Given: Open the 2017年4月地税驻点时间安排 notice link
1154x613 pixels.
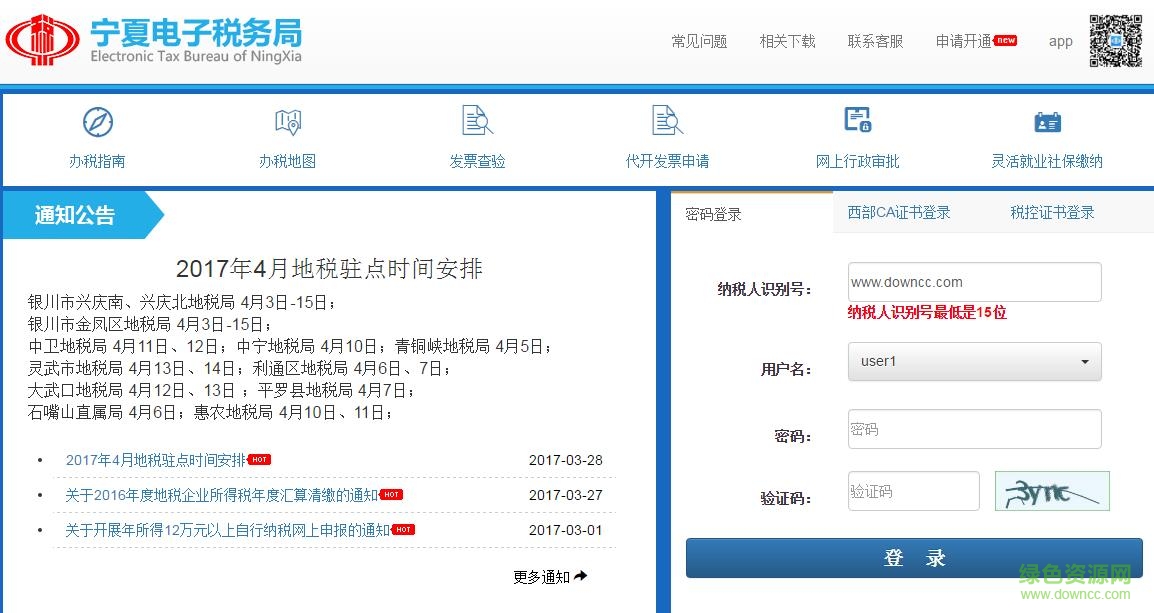Looking at the screenshot, I should (155, 460).
